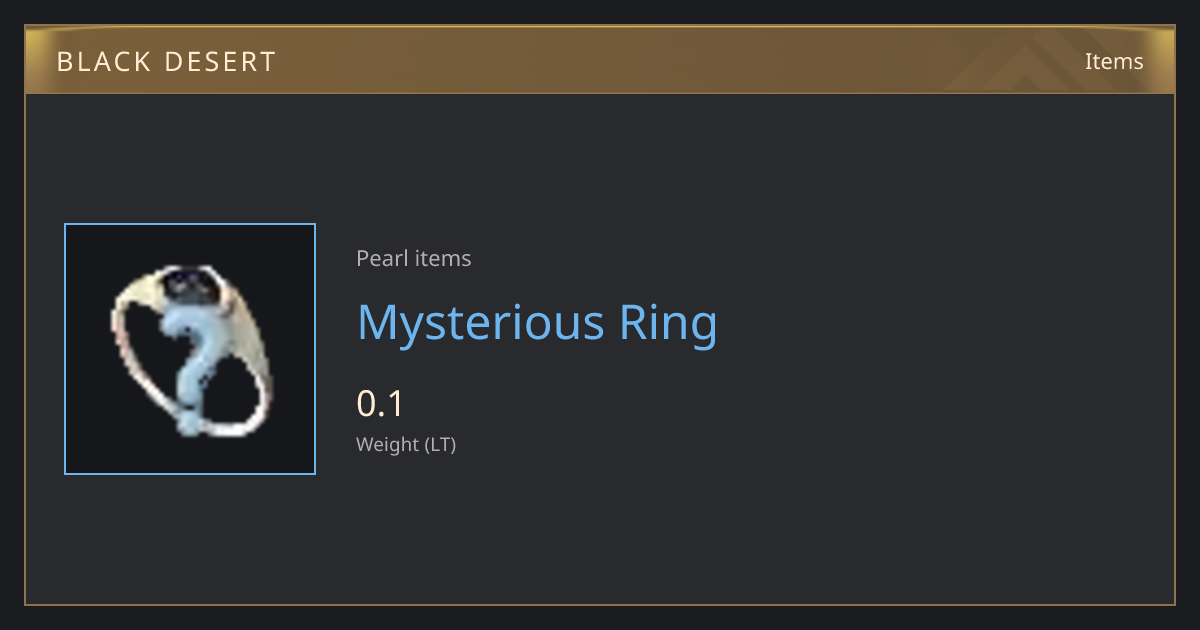Click the word items after Pearl
This screenshot has width=1200, height=630.
[443, 259]
